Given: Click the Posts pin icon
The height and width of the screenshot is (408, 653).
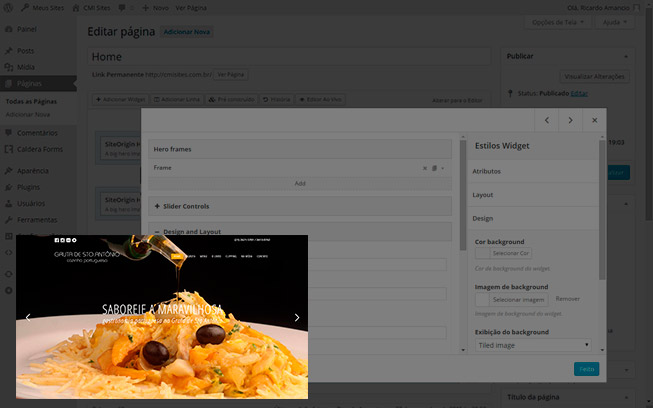Looking at the screenshot, I should pyautogui.click(x=9, y=51).
